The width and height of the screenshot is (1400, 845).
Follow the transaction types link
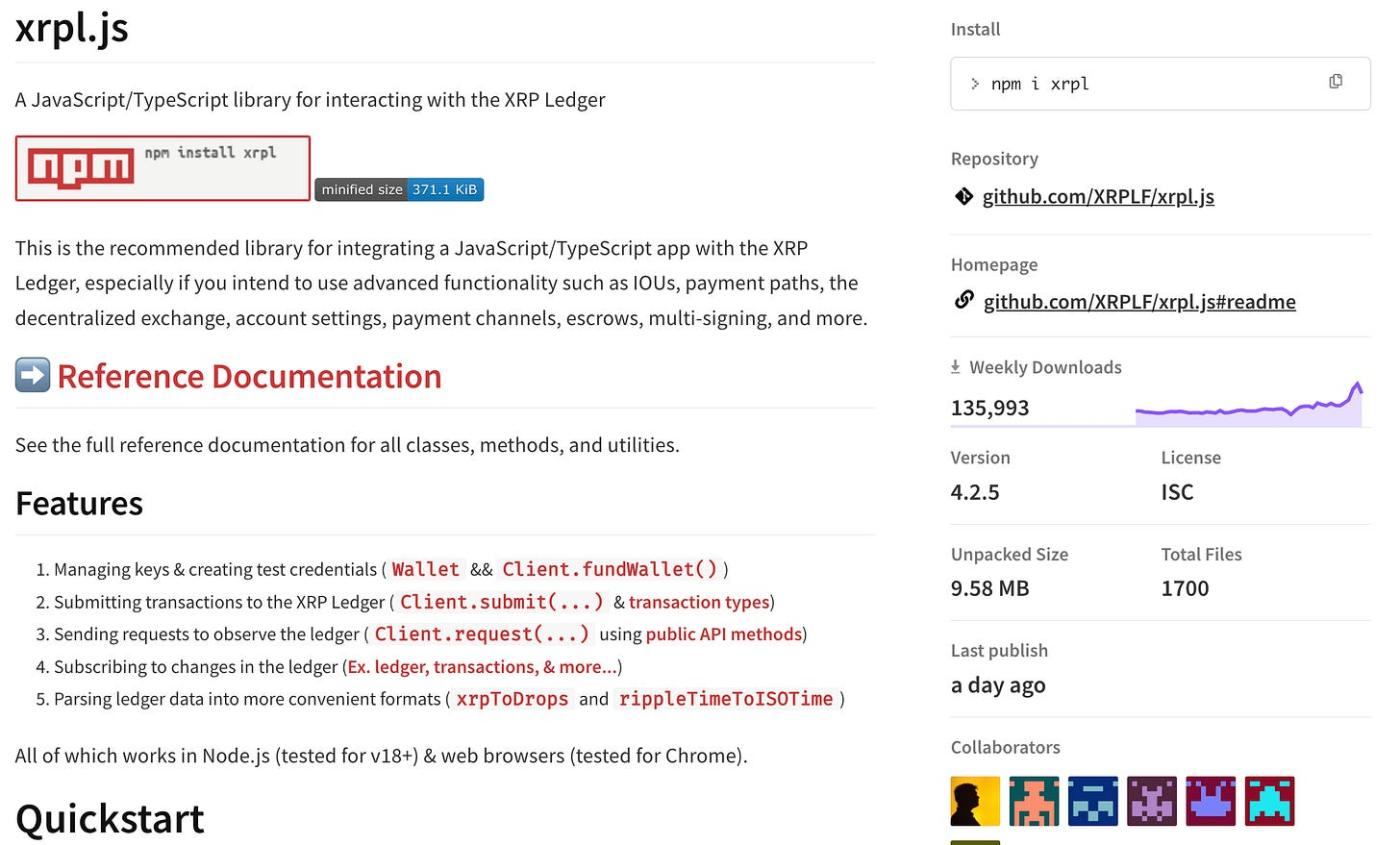[x=699, y=602]
